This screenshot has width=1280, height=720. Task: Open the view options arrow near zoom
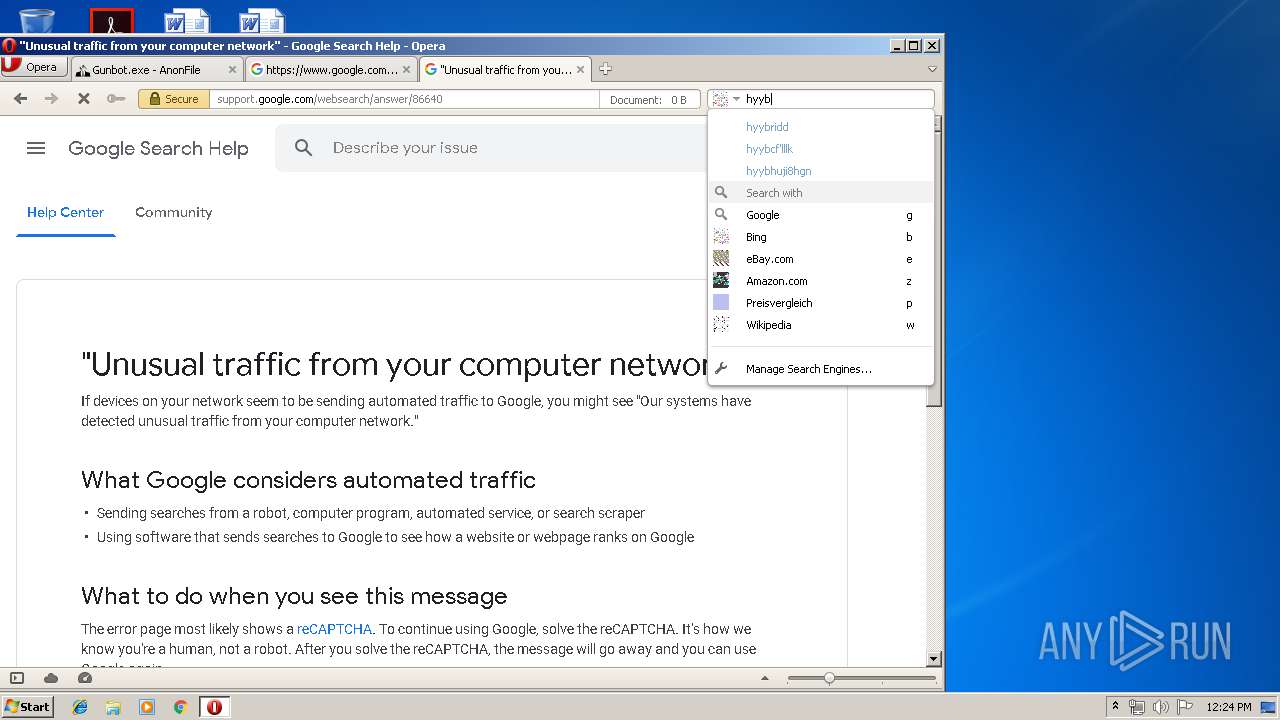click(x=765, y=678)
